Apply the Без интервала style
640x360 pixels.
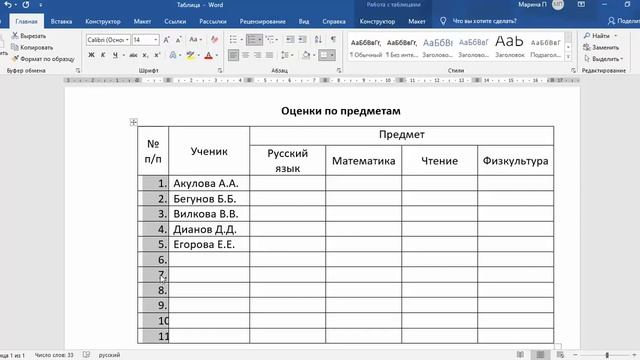(x=402, y=47)
